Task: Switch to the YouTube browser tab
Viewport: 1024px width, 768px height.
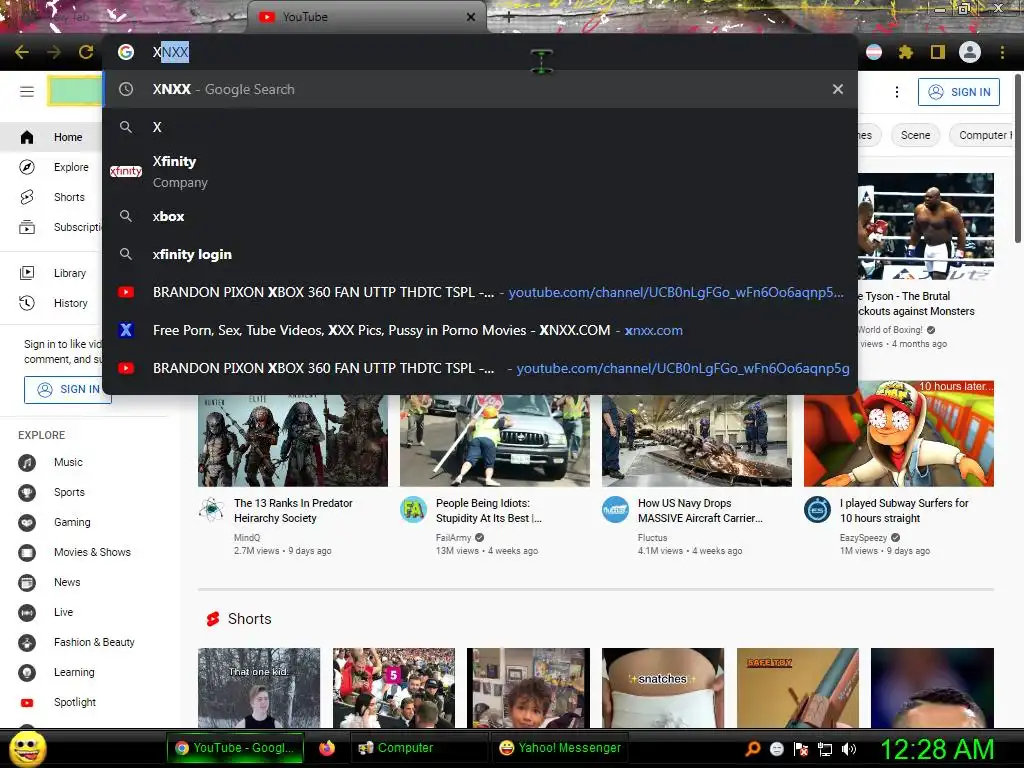Action: tap(366, 17)
